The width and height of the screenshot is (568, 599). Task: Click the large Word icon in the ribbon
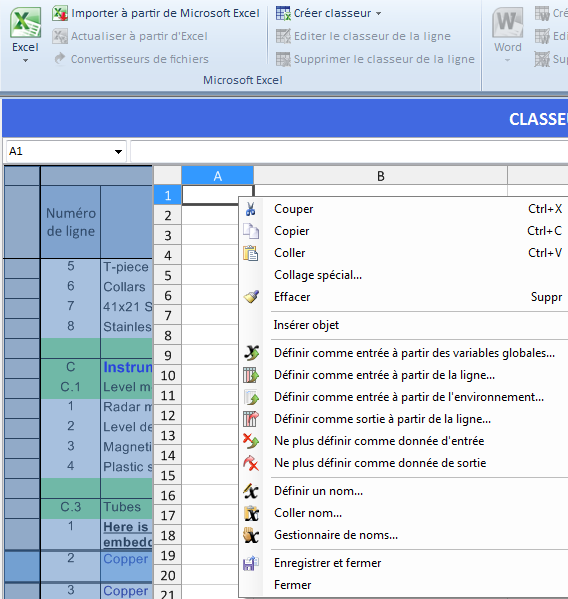point(507,23)
